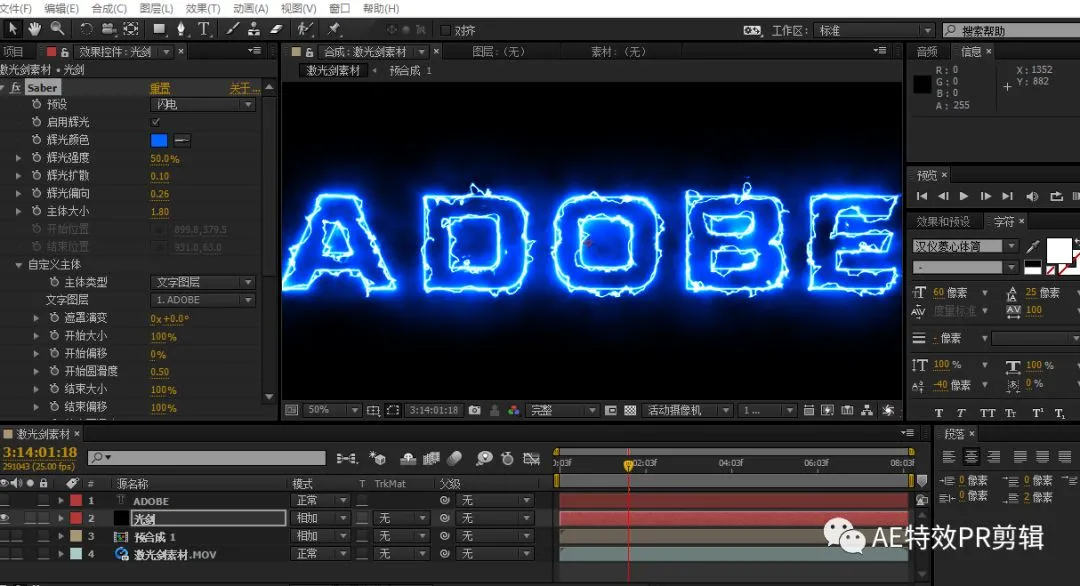Open the 编辑(E) menu
The height and width of the screenshot is (586, 1080).
61,8
